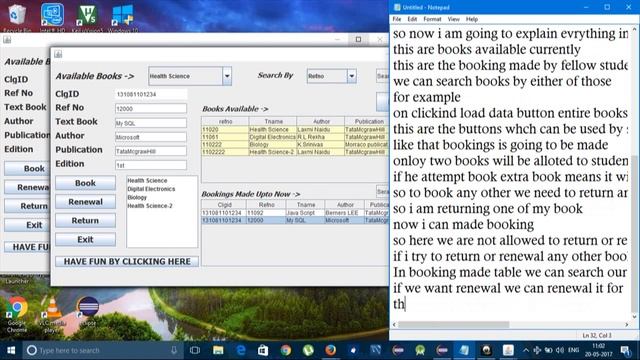Select the Java Script booking row
The width and height of the screenshot is (640, 360).
295,213
